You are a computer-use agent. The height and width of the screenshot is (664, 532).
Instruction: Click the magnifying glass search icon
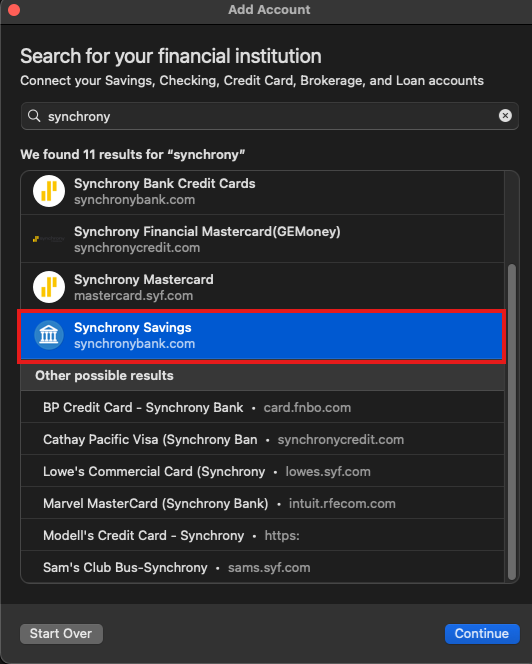pyautogui.click(x=34, y=116)
